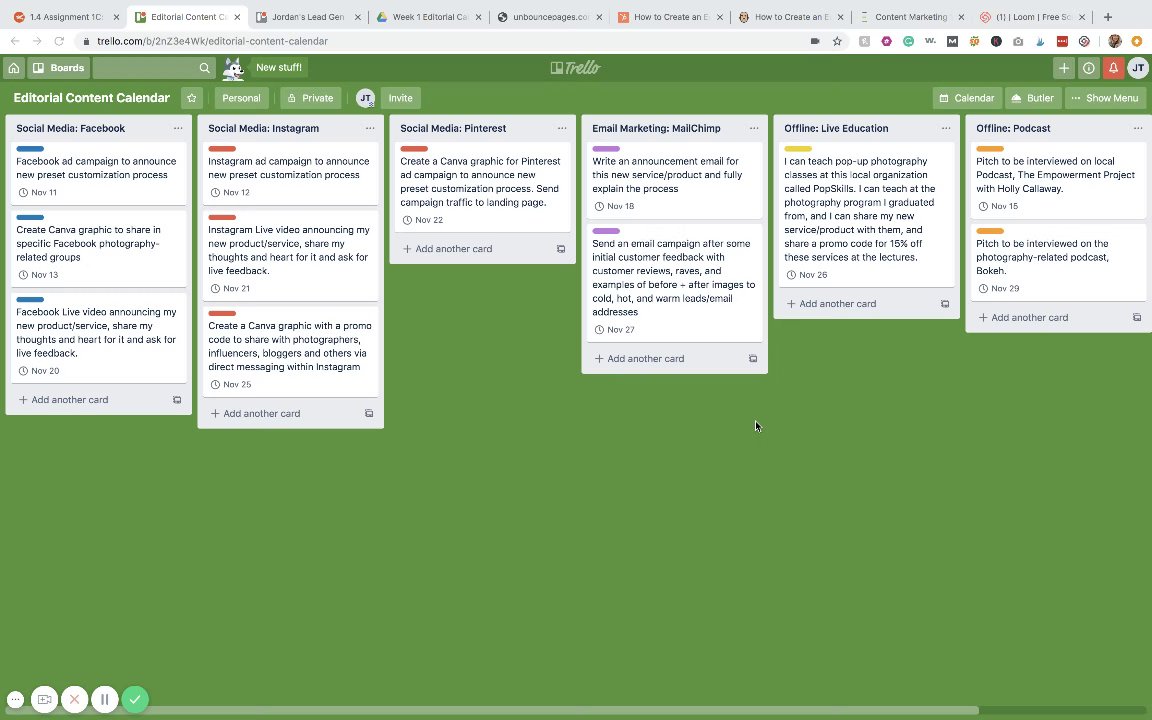Finish recording with green checkmark button
The image size is (1152, 720).
click(x=135, y=699)
